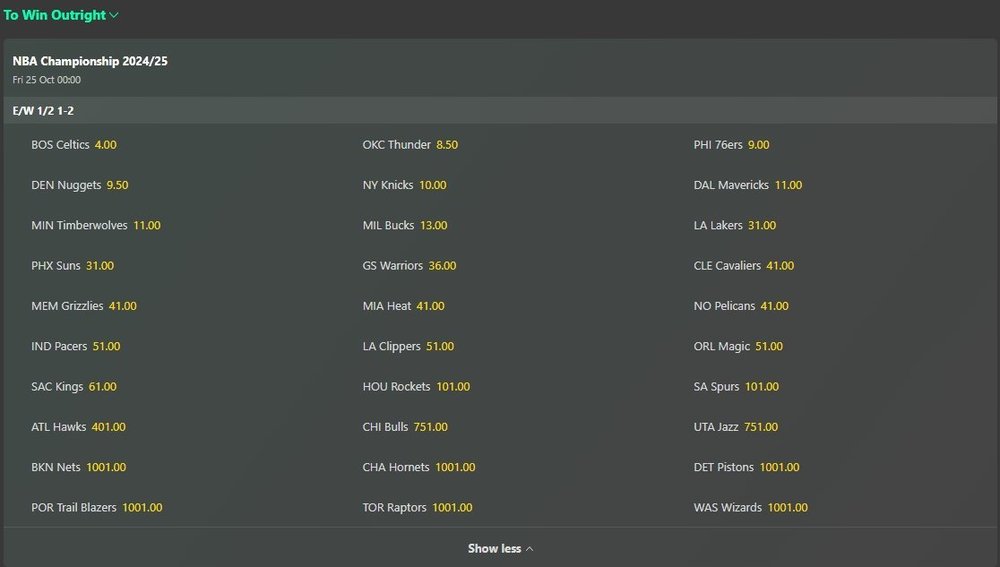Collapse the list with Show less

pyautogui.click(x=500, y=549)
